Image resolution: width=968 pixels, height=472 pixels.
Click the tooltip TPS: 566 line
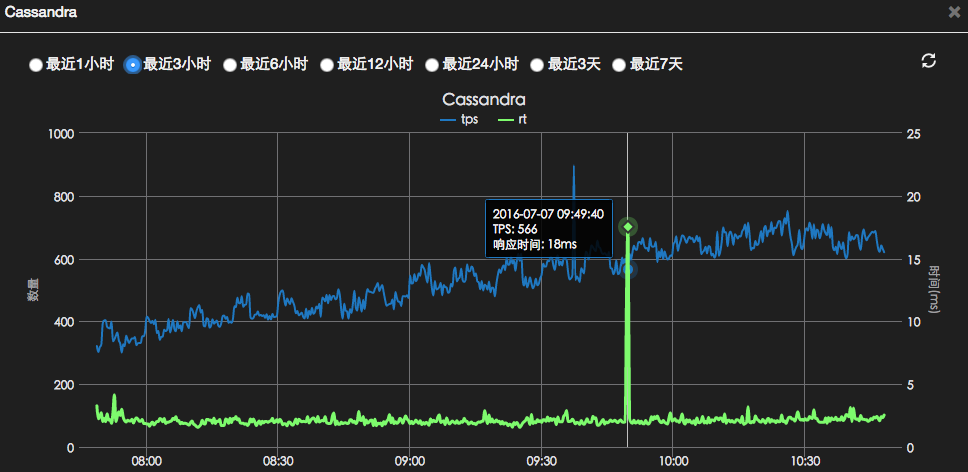click(515, 229)
